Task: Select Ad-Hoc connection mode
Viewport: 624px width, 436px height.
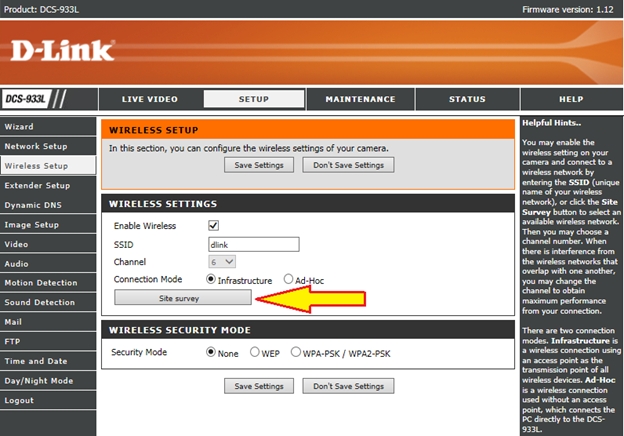Action: [x=288, y=280]
